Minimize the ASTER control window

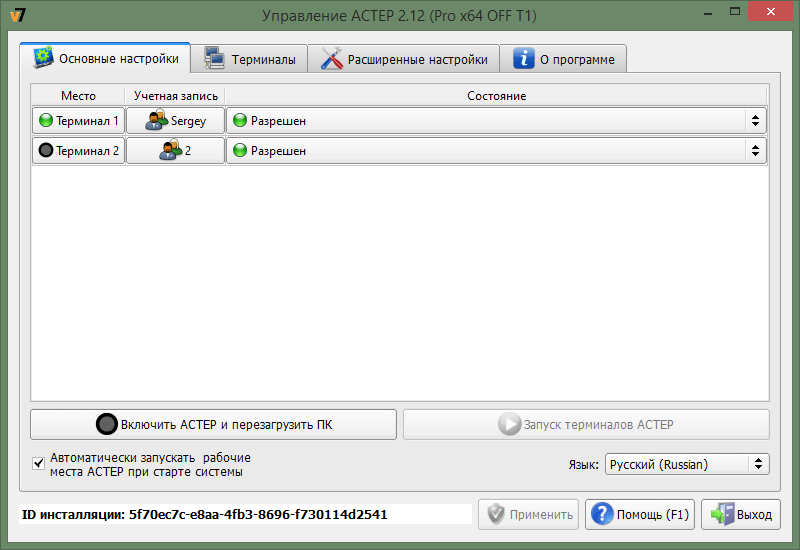tap(708, 13)
